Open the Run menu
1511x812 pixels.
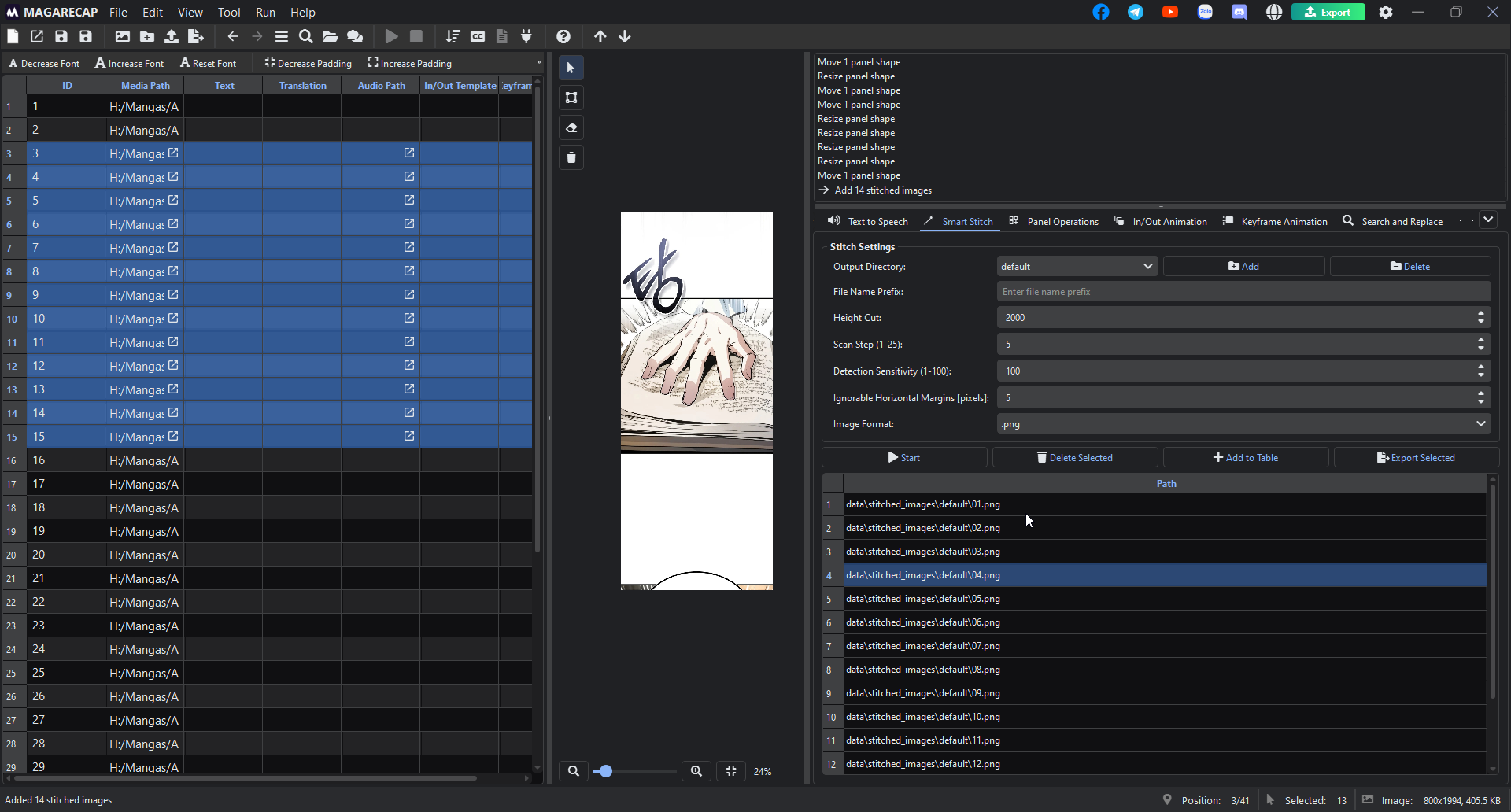point(265,12)
